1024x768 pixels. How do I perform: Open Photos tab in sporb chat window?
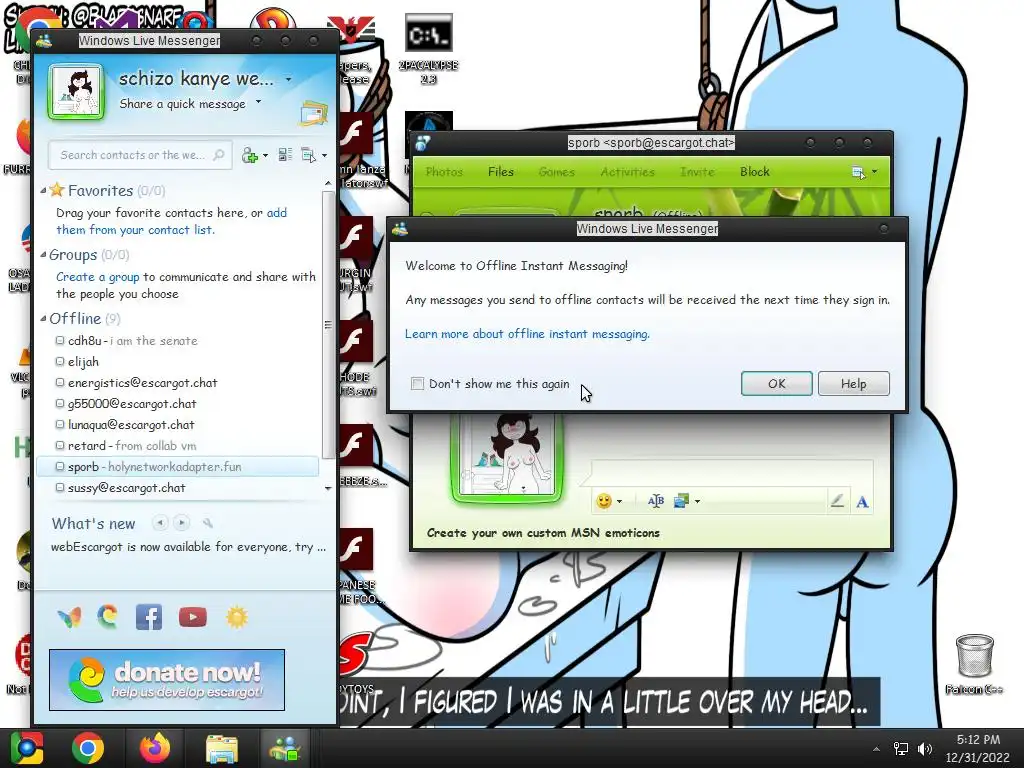pyautogui.click(x=444, y=172)
